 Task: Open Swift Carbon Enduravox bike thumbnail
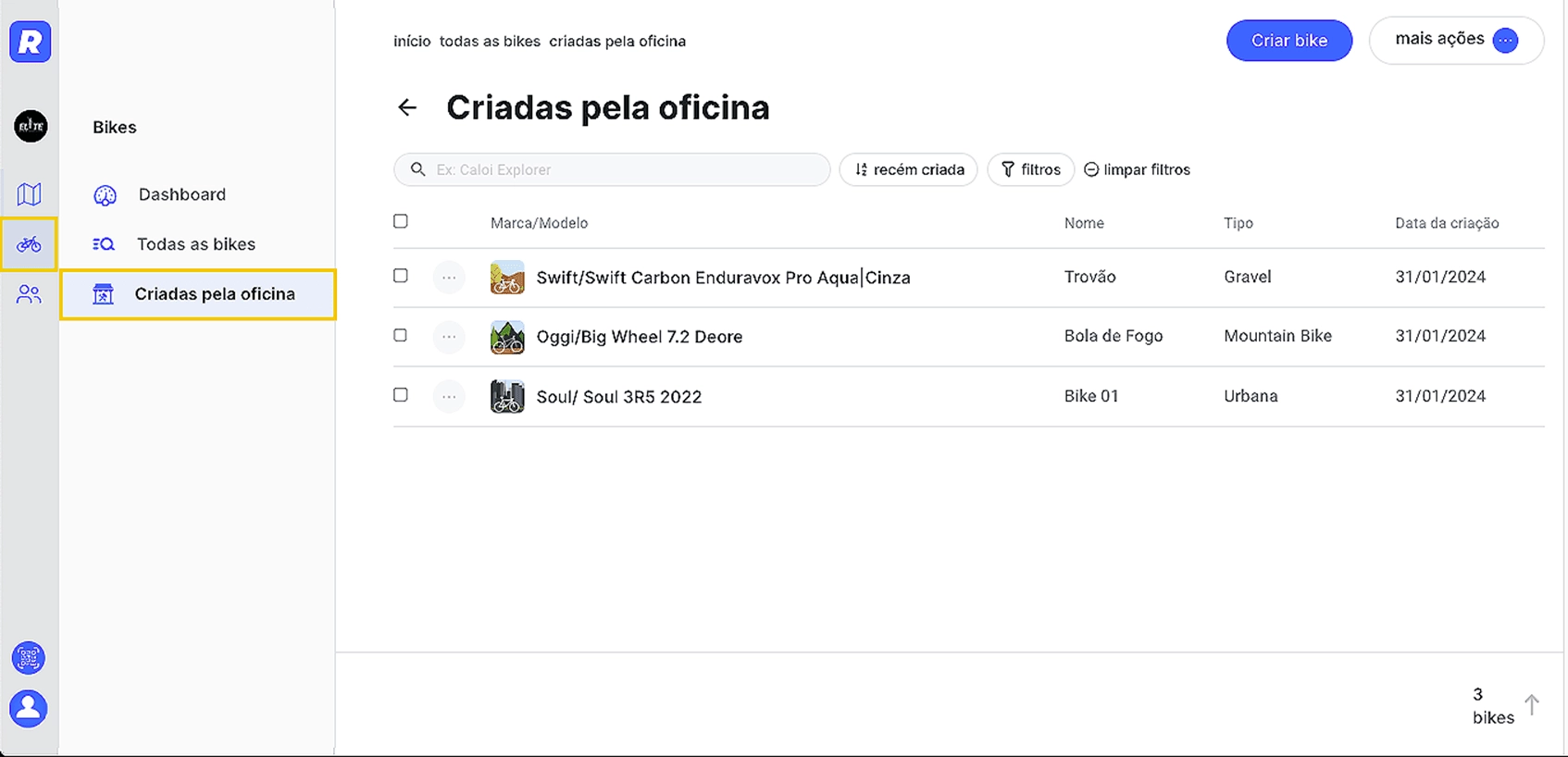pos(507,278)
